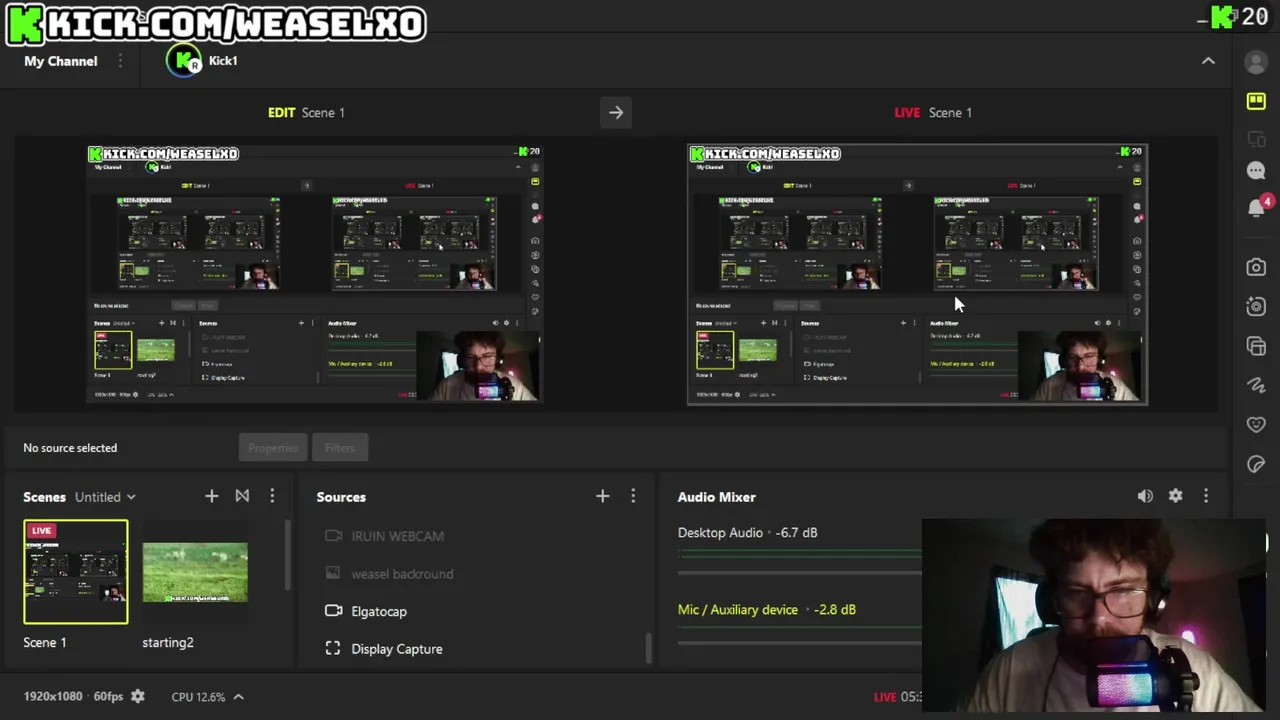Click the Scene 1 name label

coord(45,642)
